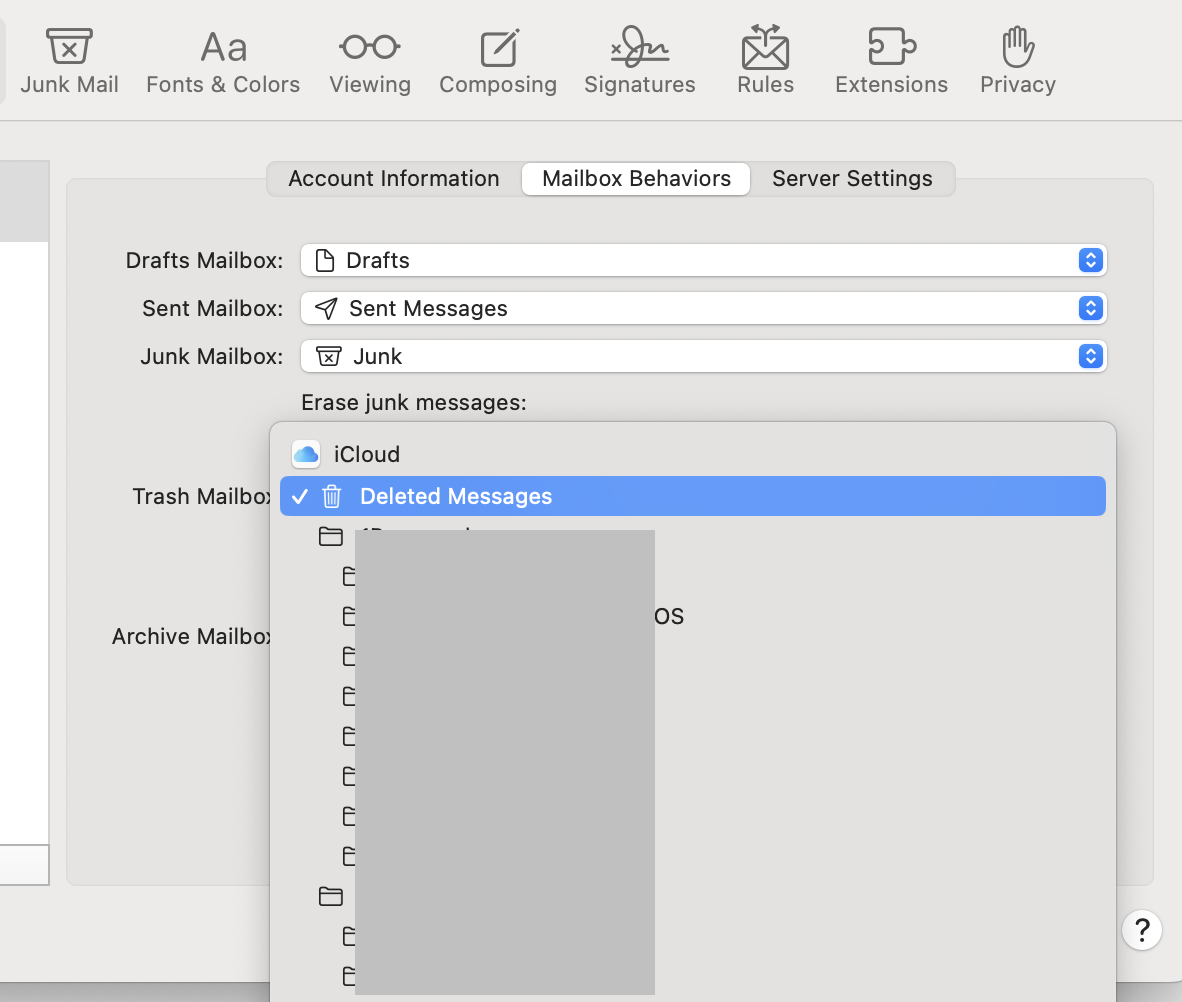This screenshot has width=1182, height=1002.
Task: Open Fonts & Colors preferences
Action: pyautogui.click(x=223, y=62)
